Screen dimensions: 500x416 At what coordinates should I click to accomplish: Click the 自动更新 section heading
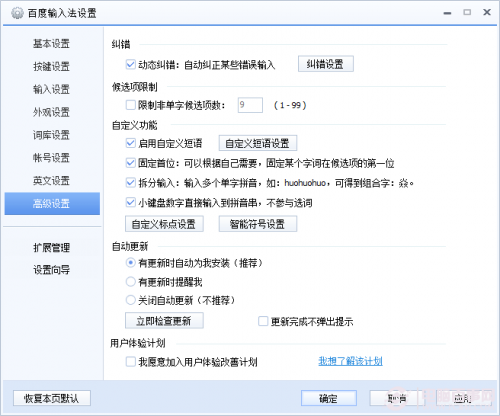[130, 246]
